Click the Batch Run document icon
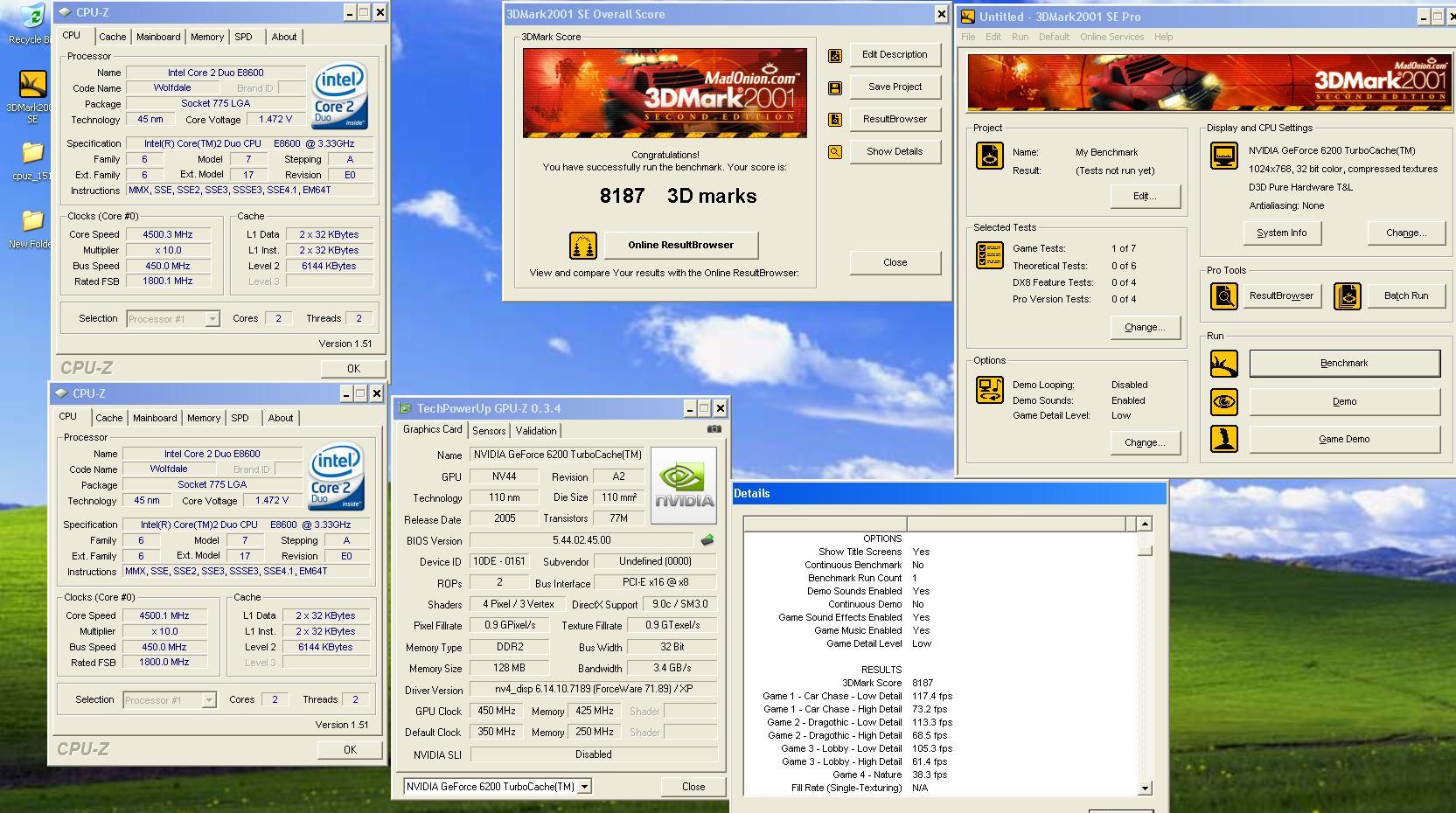Image resolution: width=1456 pixels, height=813 pixels. click(1348, 296)
